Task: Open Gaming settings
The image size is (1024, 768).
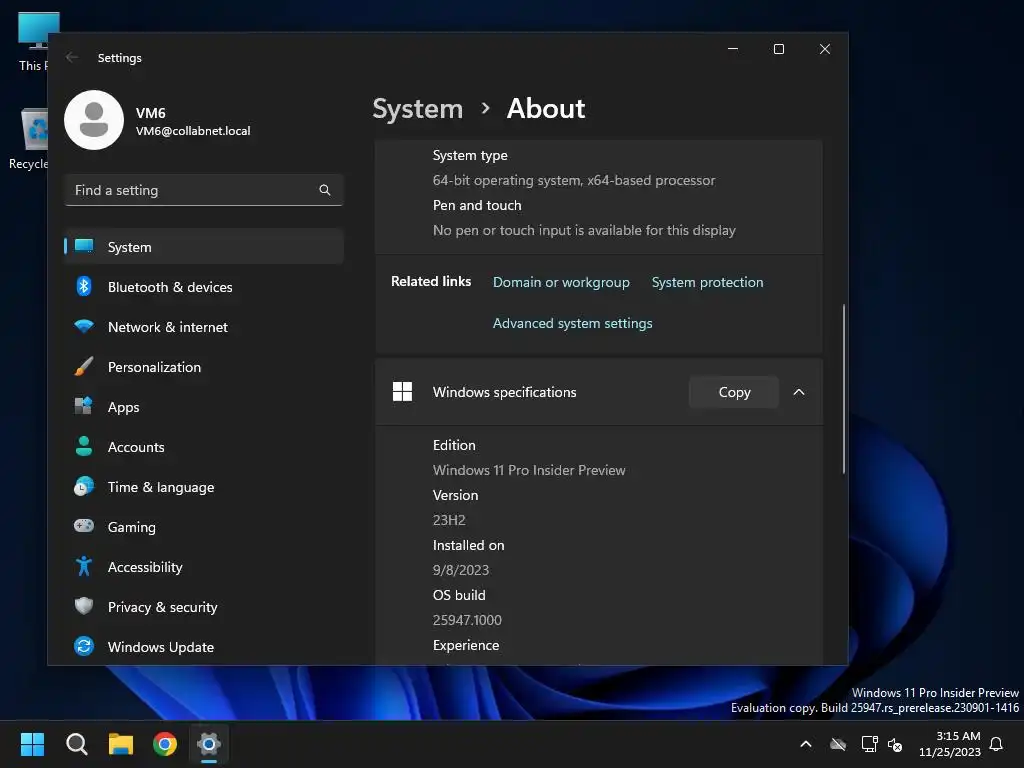Action: (x=204, y=527)
